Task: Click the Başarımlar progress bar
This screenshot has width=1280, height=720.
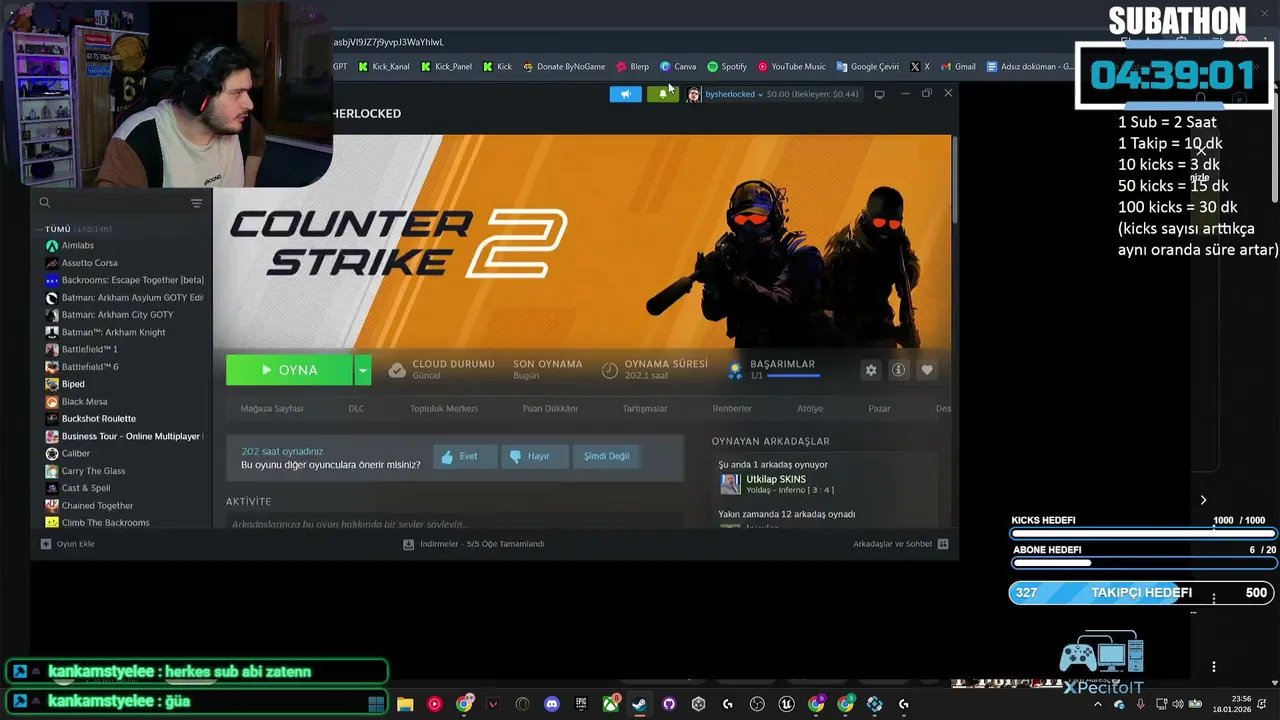Action: coord(793,376)
